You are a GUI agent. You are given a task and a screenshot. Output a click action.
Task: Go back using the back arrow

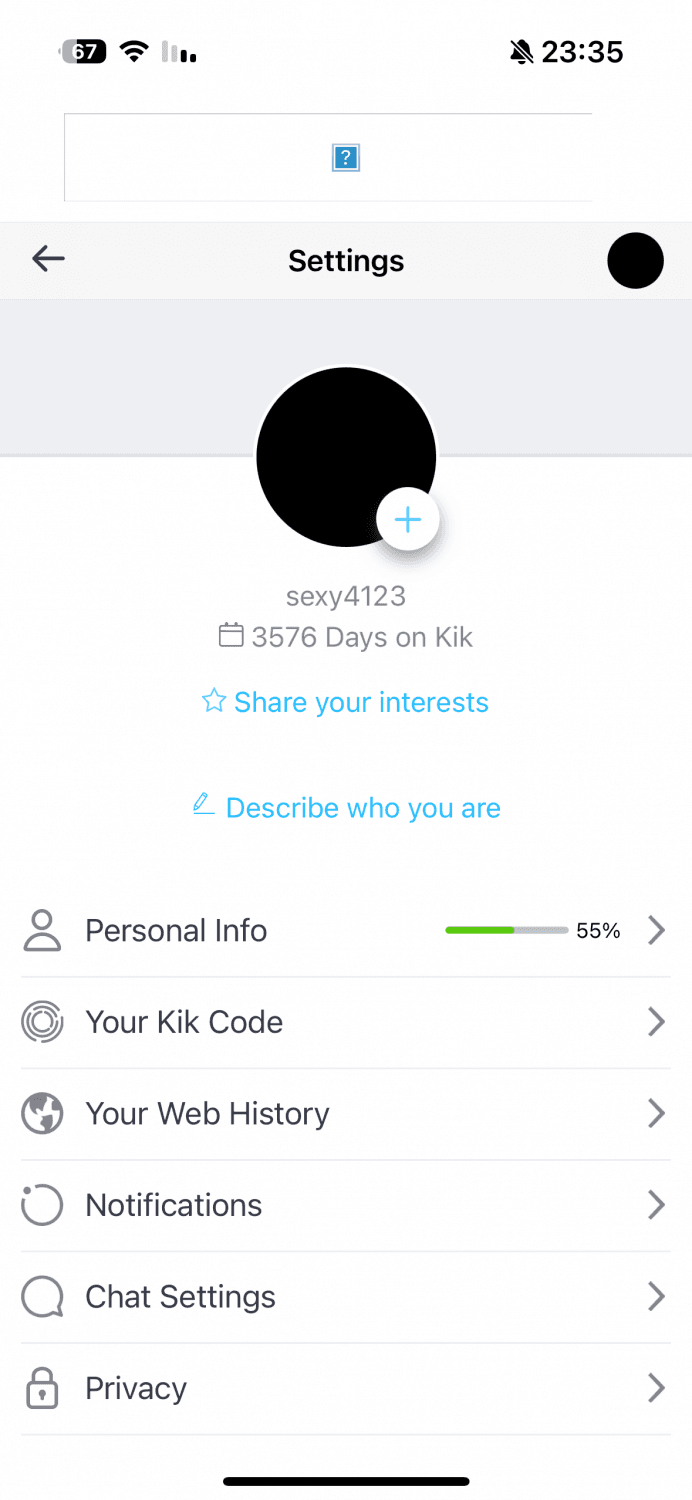[x=48, y=259]
